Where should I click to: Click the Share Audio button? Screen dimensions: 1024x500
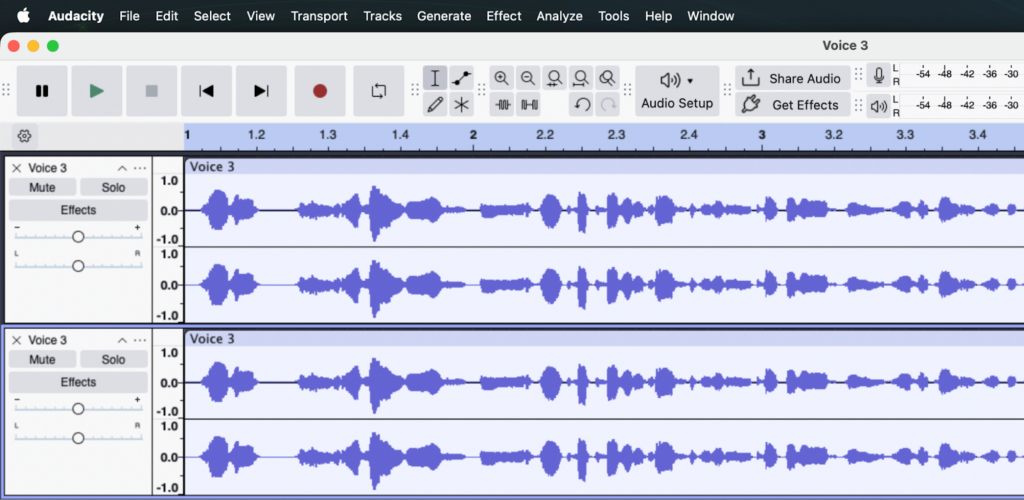793,78
